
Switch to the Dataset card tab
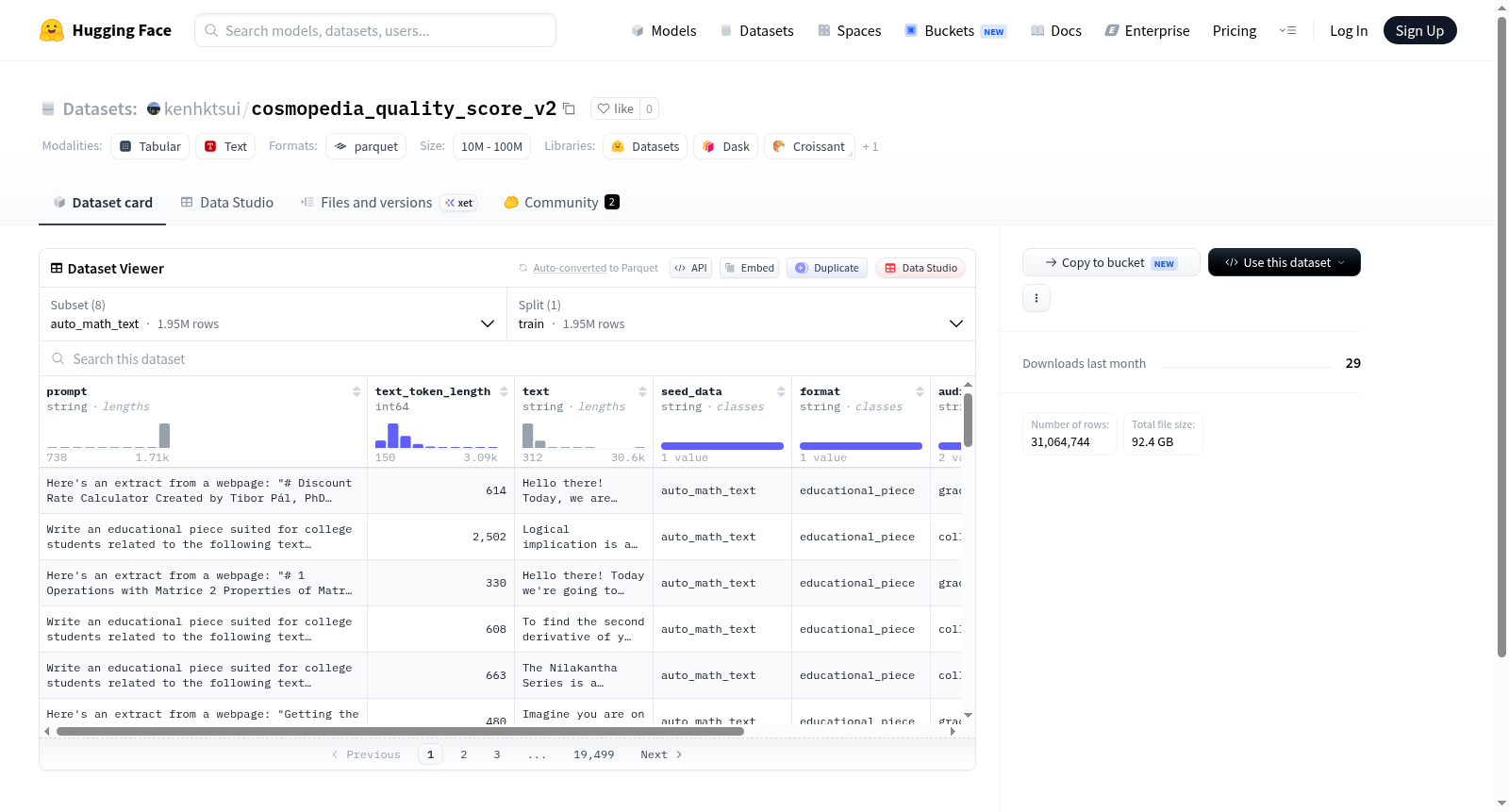pos(102,203)
